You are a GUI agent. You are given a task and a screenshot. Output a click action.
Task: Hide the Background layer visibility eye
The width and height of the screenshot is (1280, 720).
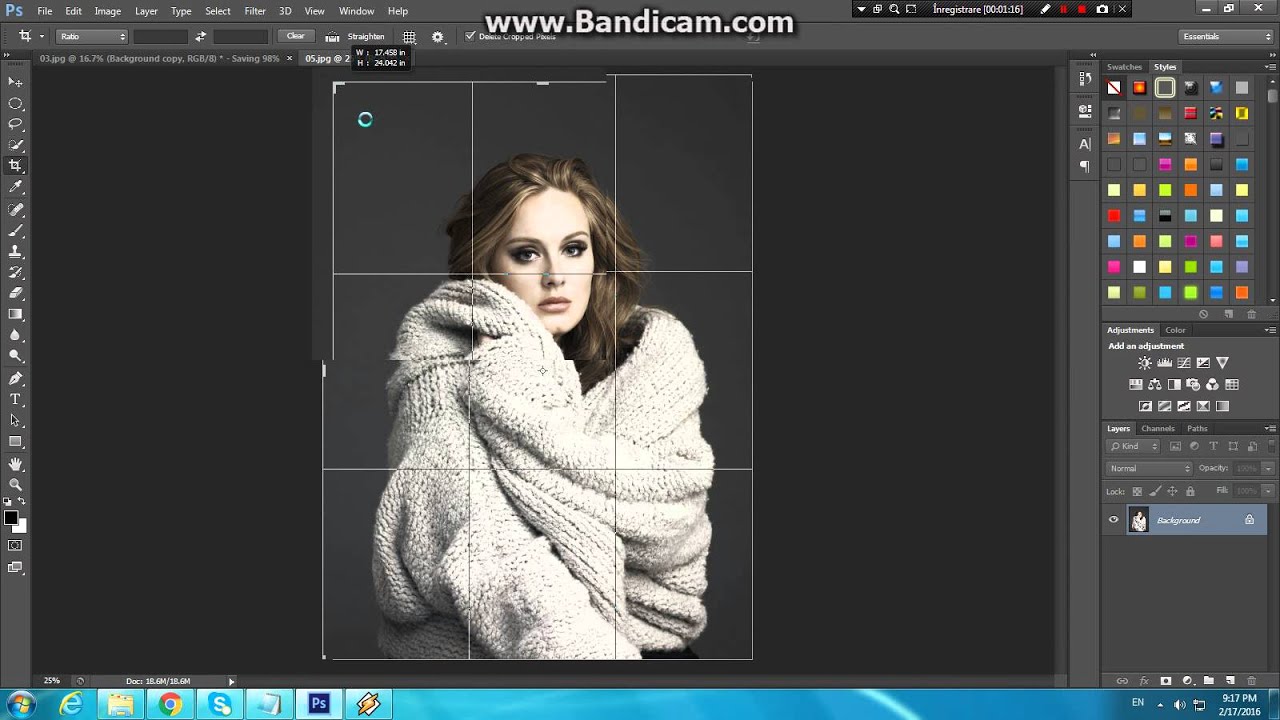pos(1113,520)
